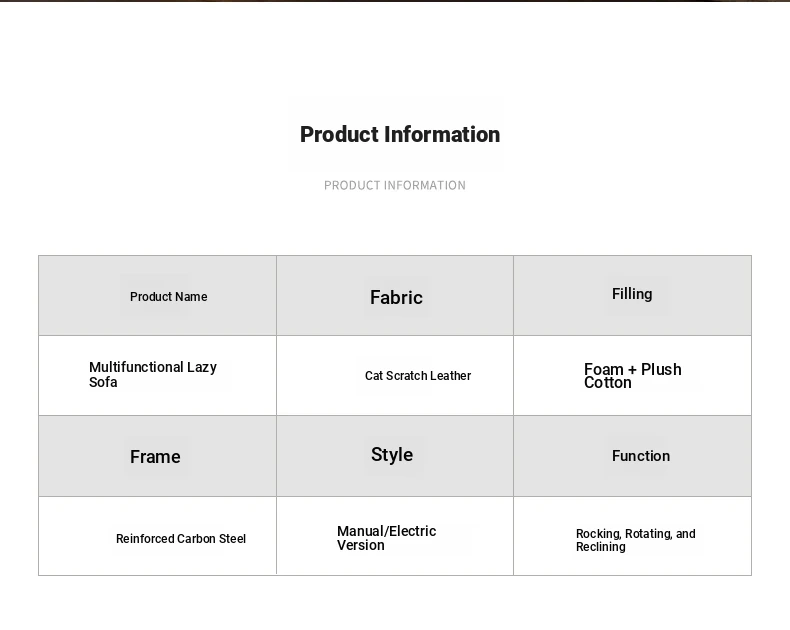Click the Manual/Electric Version text

387,538
